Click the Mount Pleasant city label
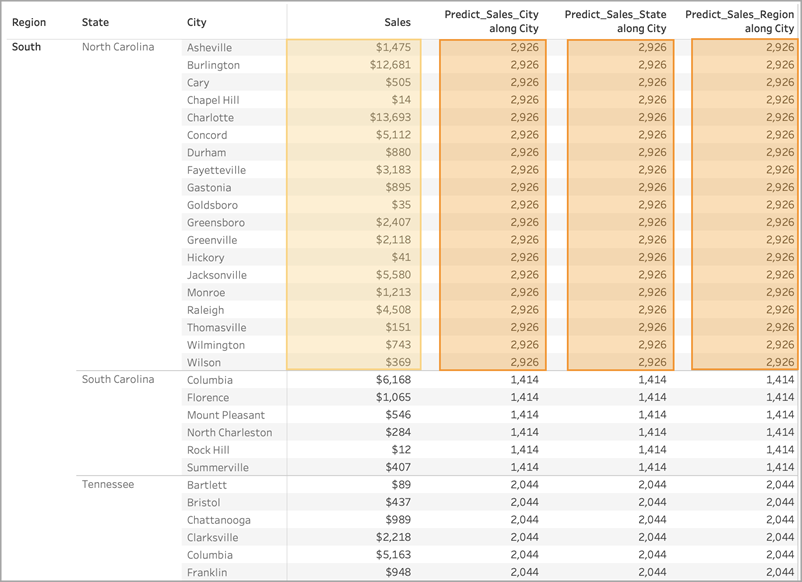The image size is (802, 582). pyautogui.click(x=226, y=415)
